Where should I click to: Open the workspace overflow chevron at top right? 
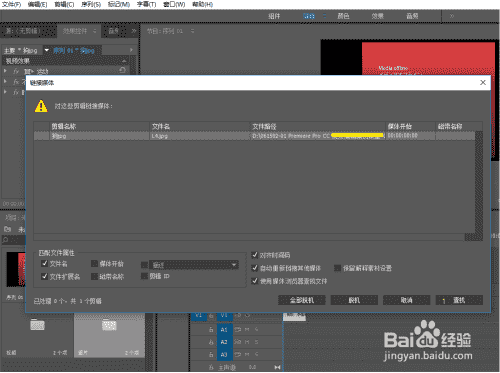pyautogui.click(x=452, y=16)
